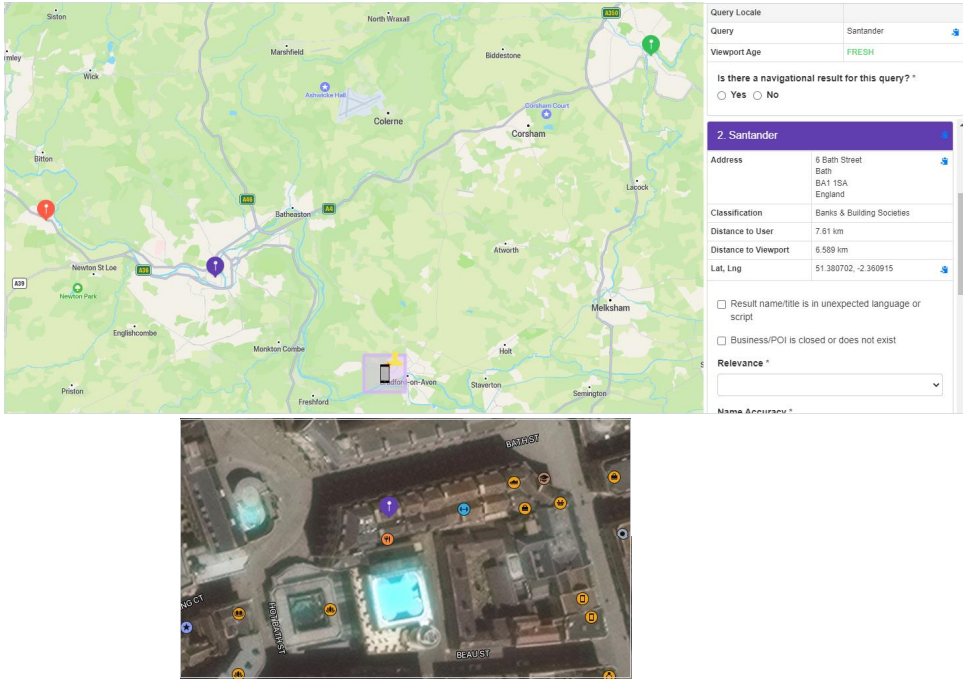The image size is (963, 681).
Task: Click the BATH ST street label
Action: 522,441
